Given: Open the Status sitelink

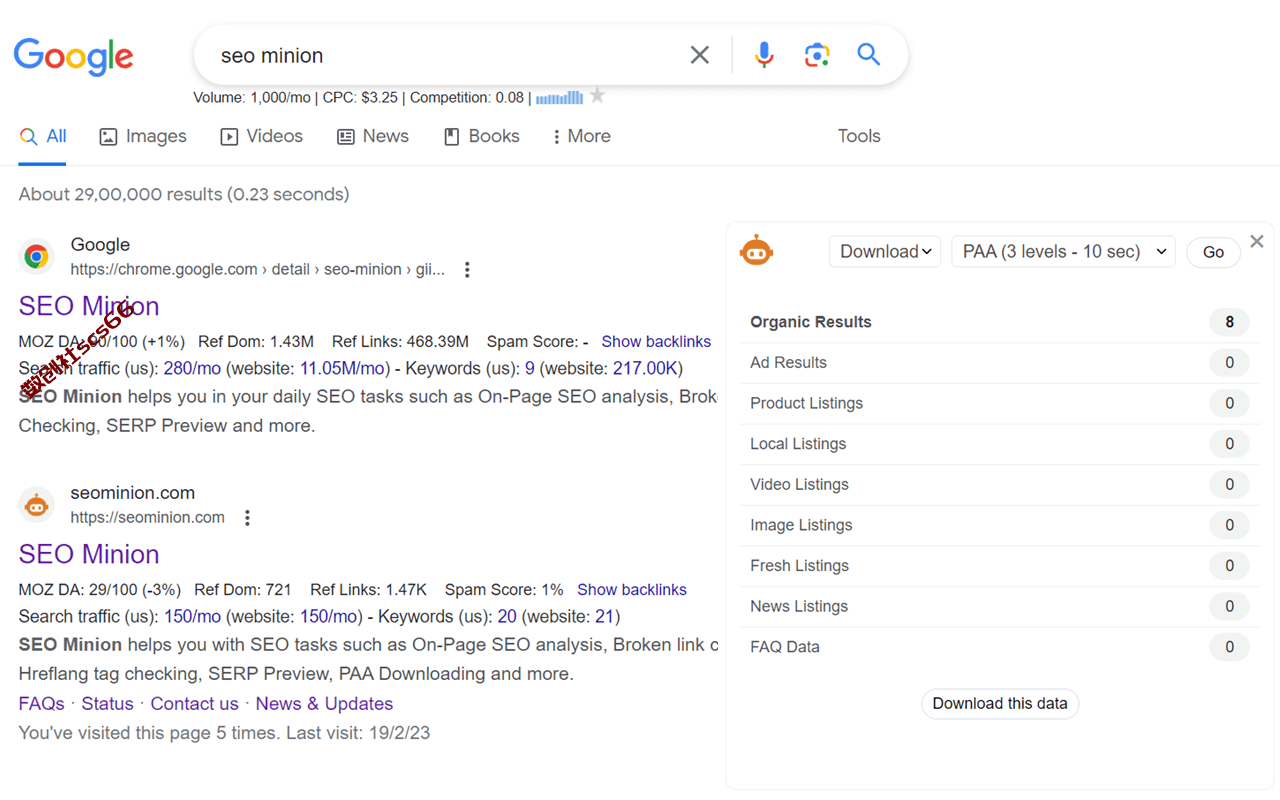Looking at the screenshot, I should pyautogui.click(x=108, y=704).
